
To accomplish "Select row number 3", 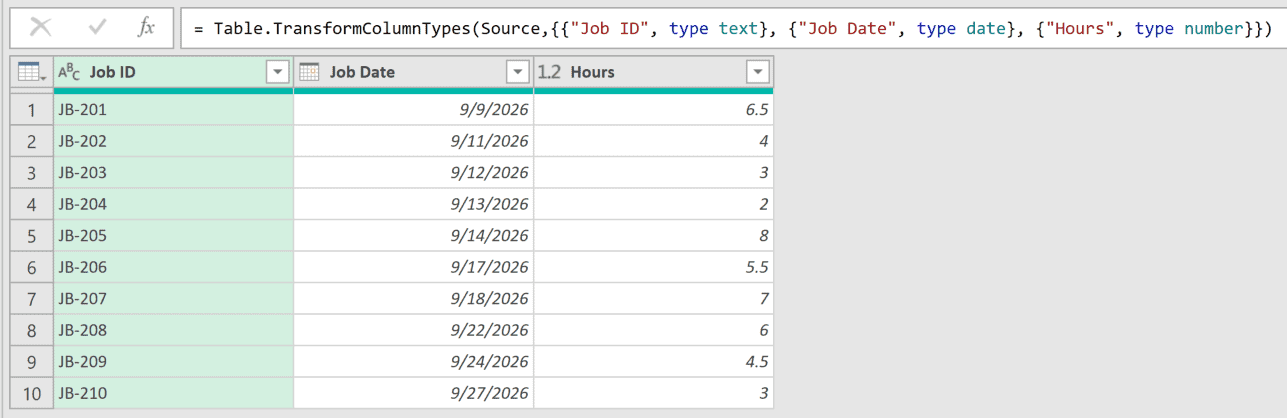I will coord(32,173).
